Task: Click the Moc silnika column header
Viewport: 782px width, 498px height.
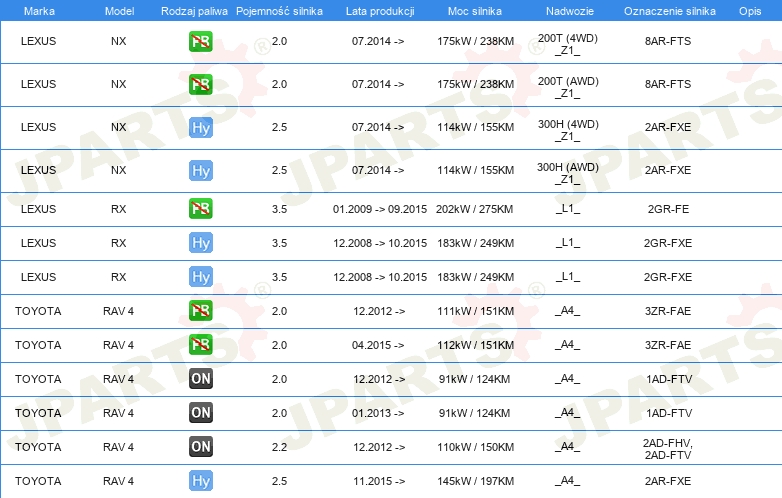Action: coord(475,10)
